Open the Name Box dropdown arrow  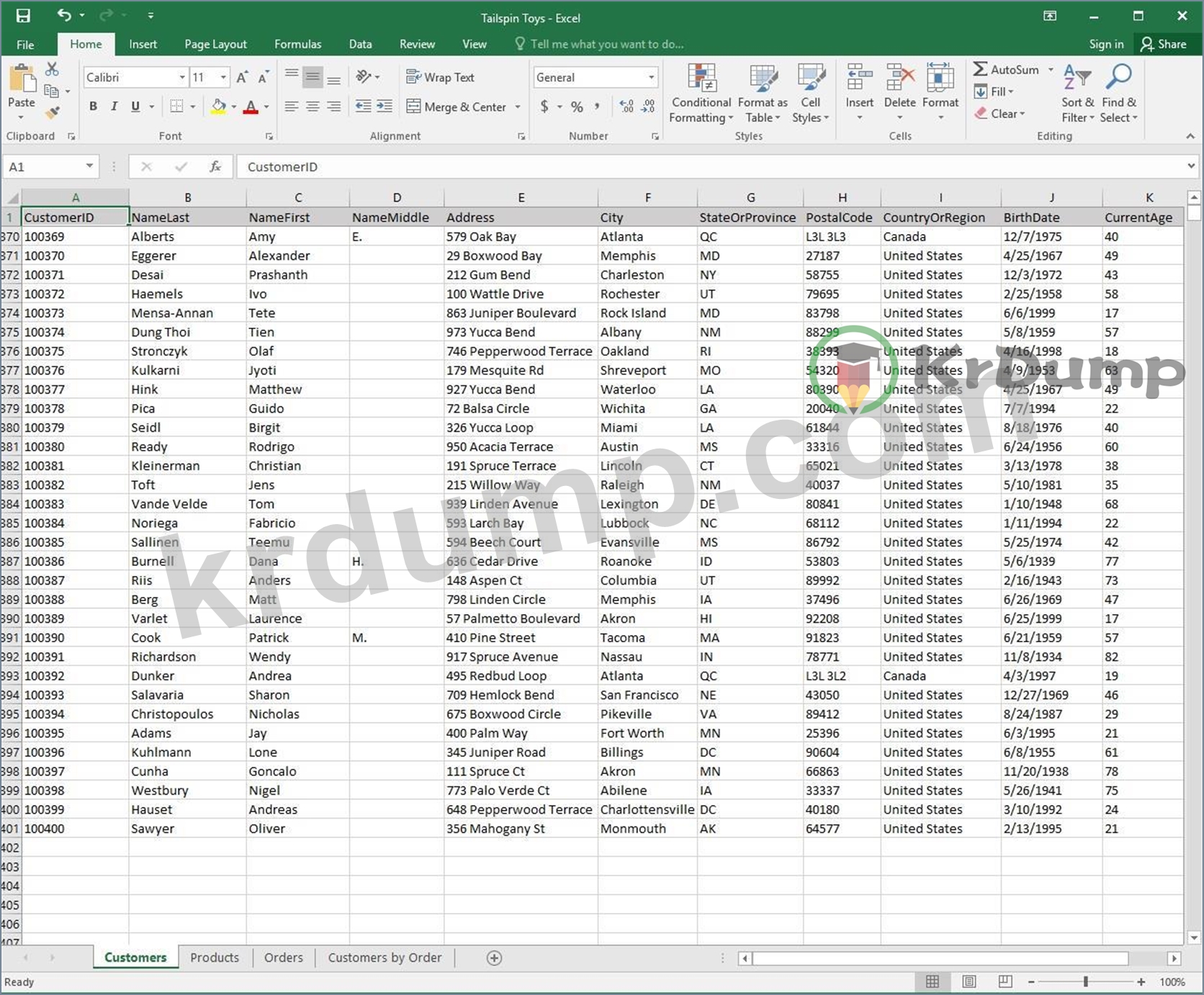pos(89,166)
